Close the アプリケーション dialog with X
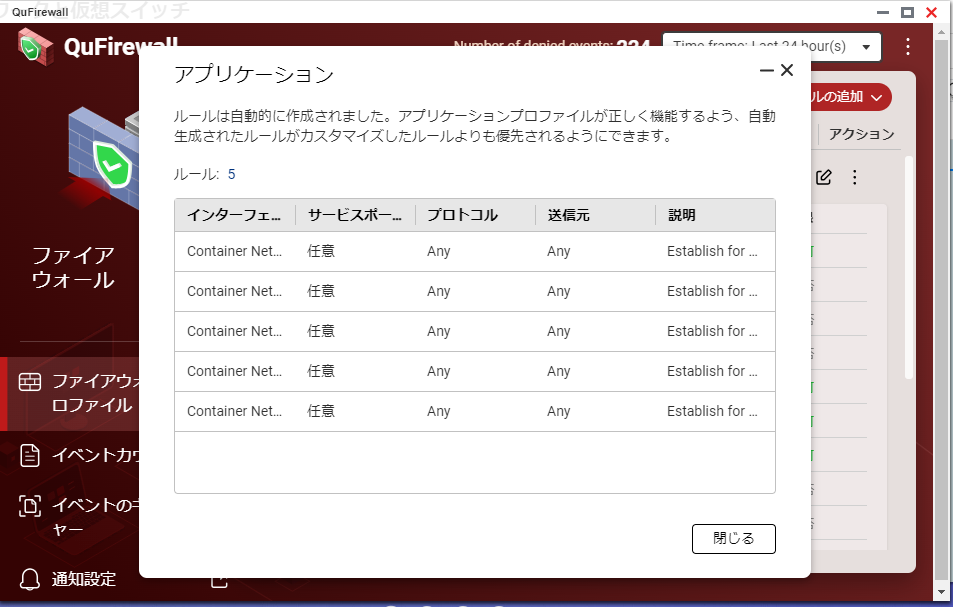This screenshot has width=953, height=607. click(787, 70)
